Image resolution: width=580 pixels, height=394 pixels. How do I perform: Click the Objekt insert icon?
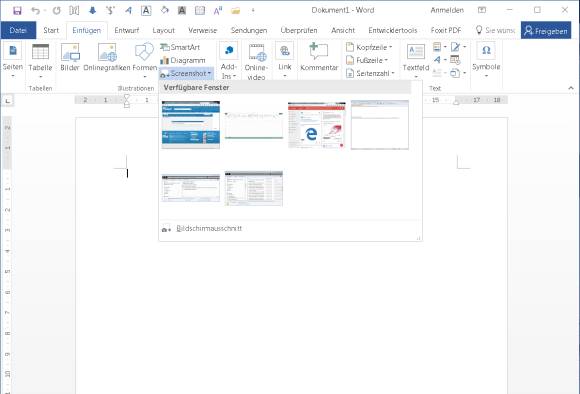pos(458,73)
